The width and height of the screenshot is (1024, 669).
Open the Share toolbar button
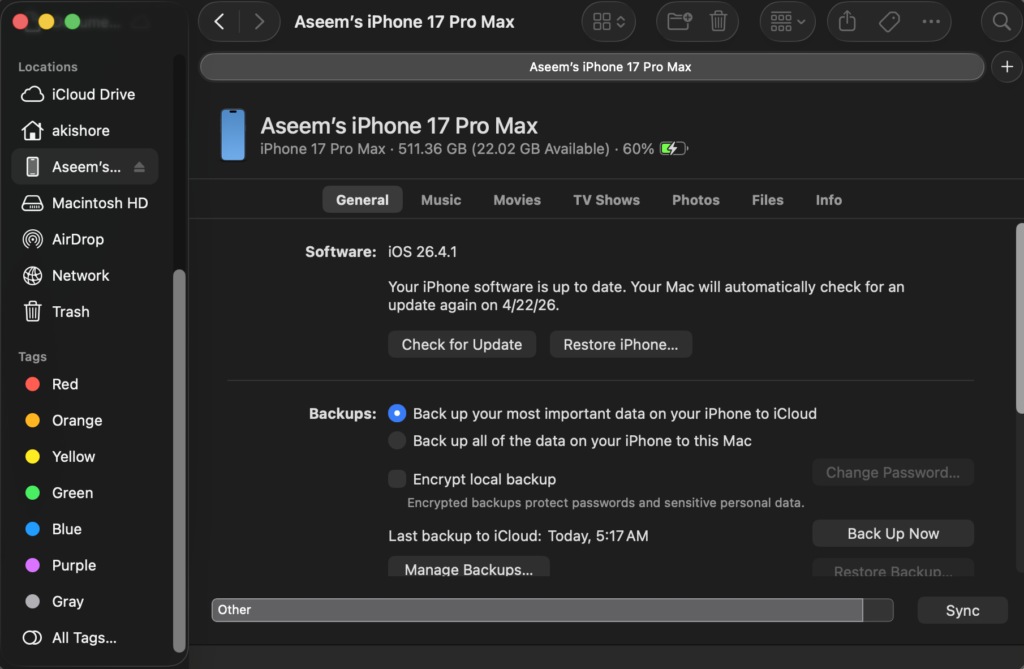(x=847, y=22)
